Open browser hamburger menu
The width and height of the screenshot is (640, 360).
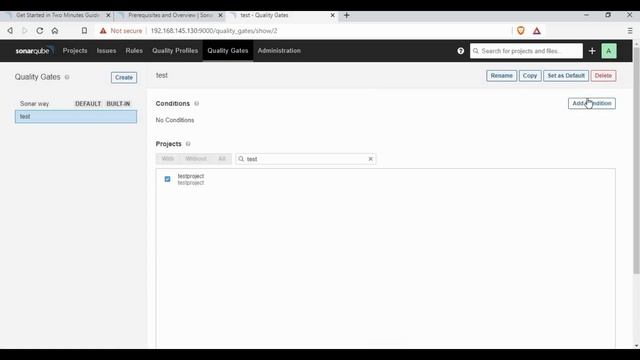[630, 31]
